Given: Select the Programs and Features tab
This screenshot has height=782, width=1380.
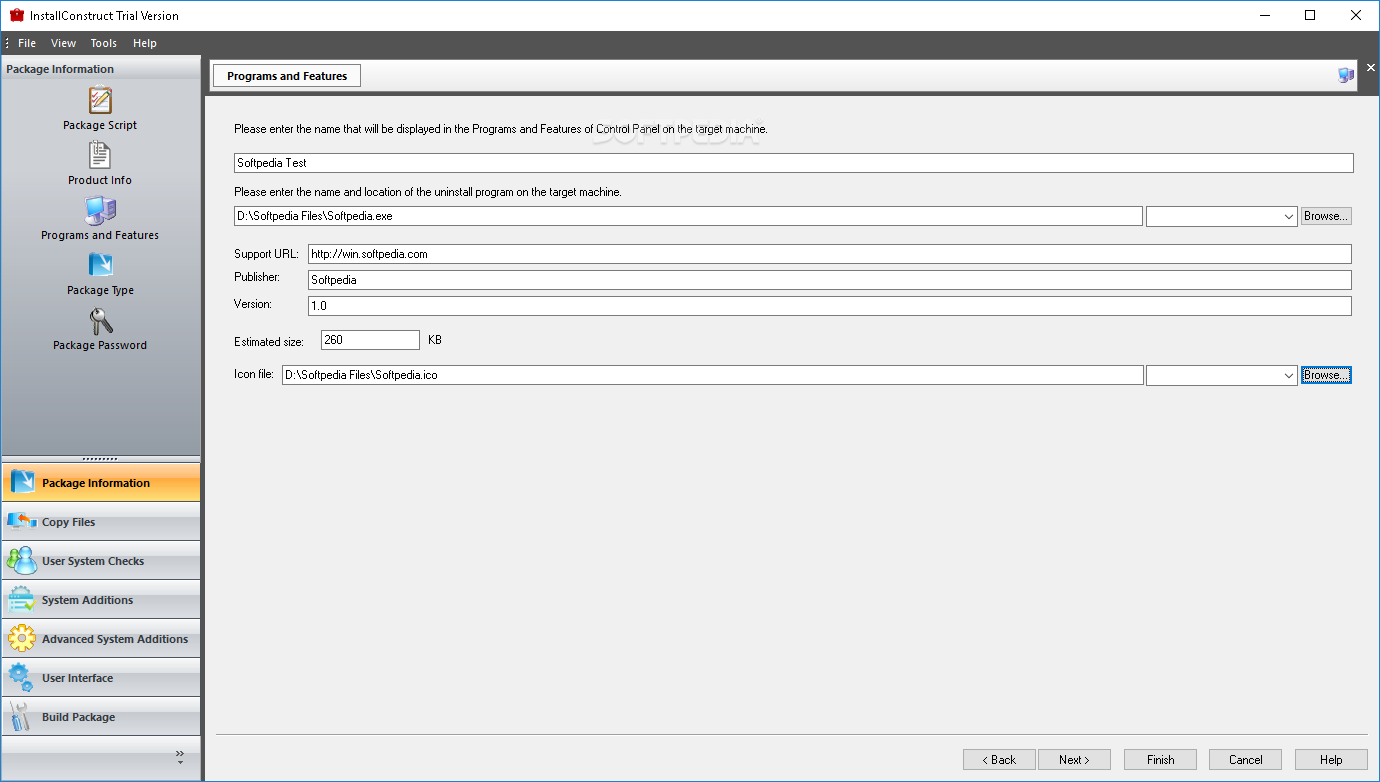Looking at the screenshot, I should point(287,76).
